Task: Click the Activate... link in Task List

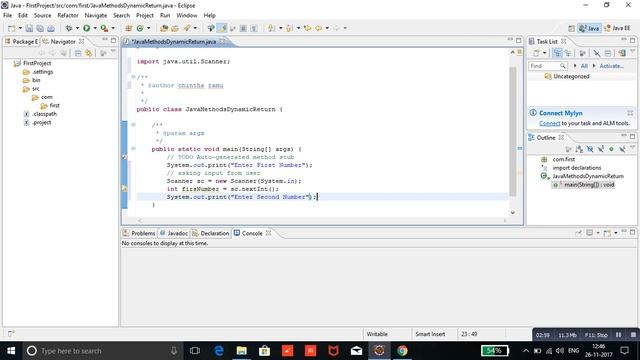Action: coord(611,66)
